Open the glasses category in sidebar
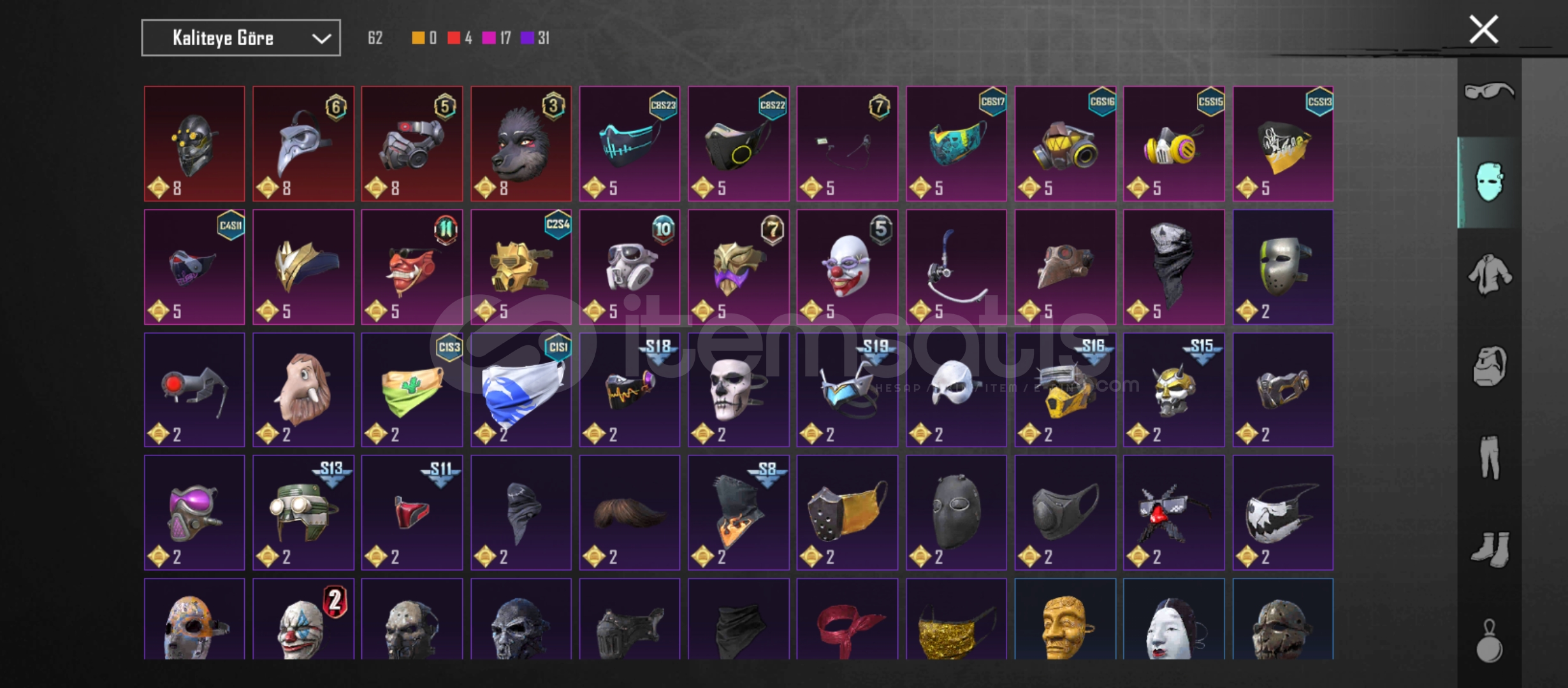This screenshot has width=1568, height=688. (1489, 91)
